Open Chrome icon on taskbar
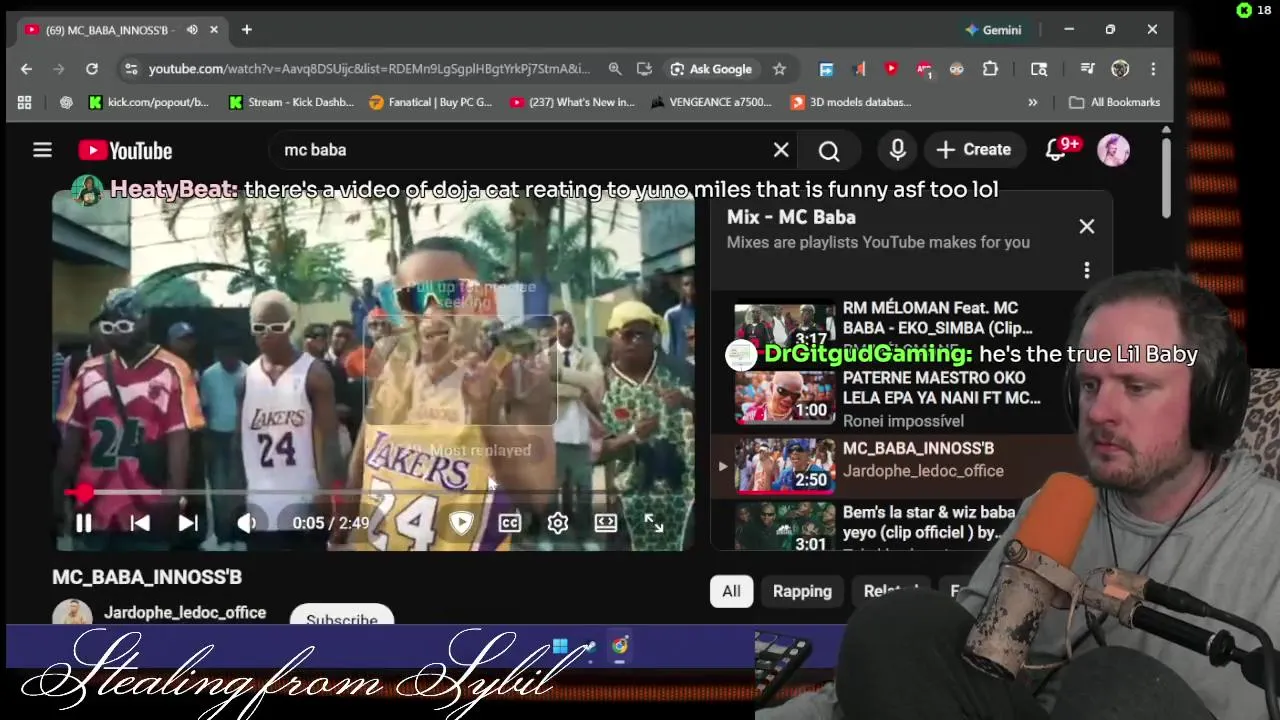Image resolution: width=1280 pixels, height=720 pixels. coord(620,646)
